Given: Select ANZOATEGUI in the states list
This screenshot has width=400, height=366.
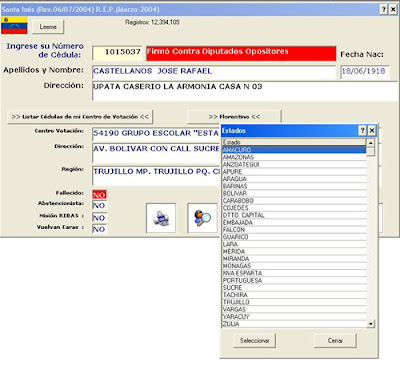Looking at the screenshot, I should coord(294,164).
